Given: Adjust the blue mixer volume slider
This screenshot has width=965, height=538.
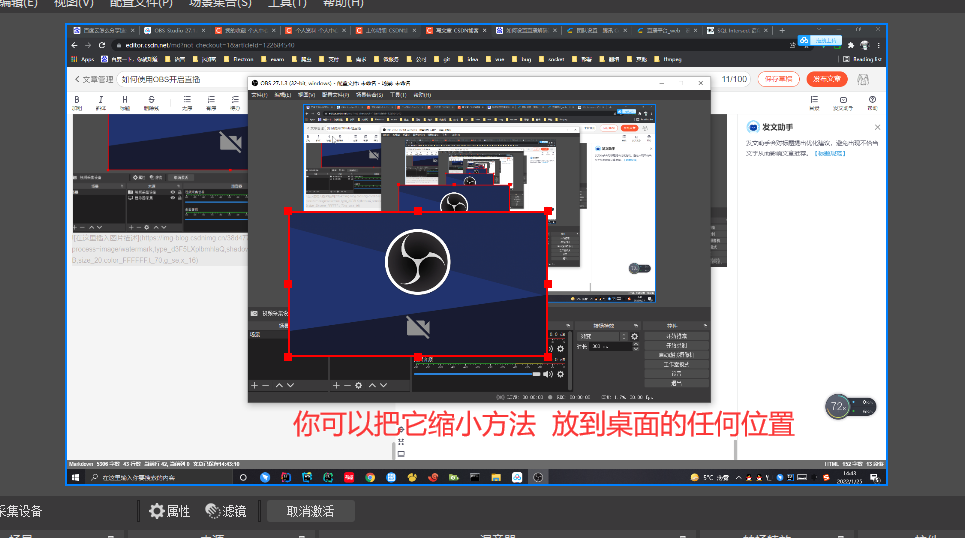Looking at the screenshot, I should [x=477, y=374].
